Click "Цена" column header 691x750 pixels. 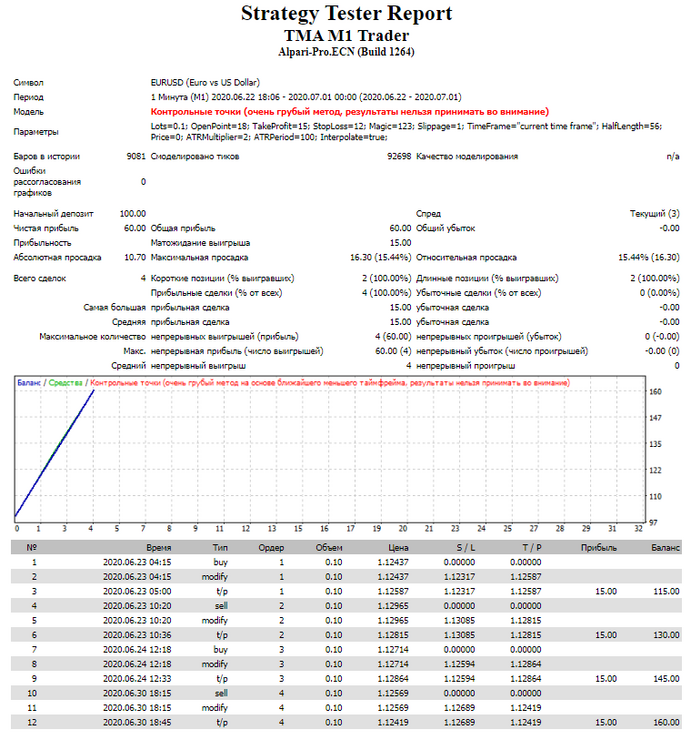point(398,548)
